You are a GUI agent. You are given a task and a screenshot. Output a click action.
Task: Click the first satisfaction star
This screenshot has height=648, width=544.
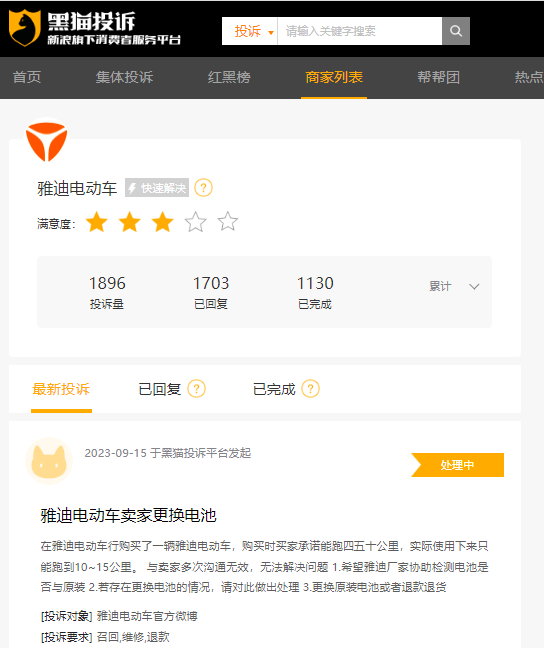(x=97, y=222)
